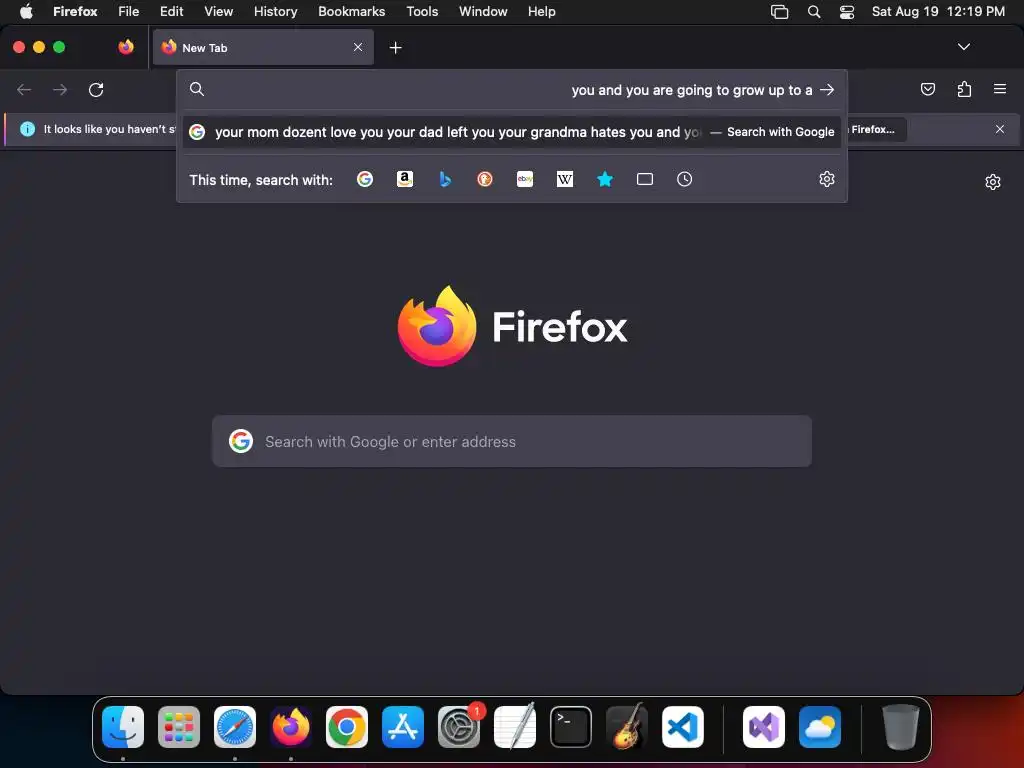Search this time with Amazon icon

point(405,179)
